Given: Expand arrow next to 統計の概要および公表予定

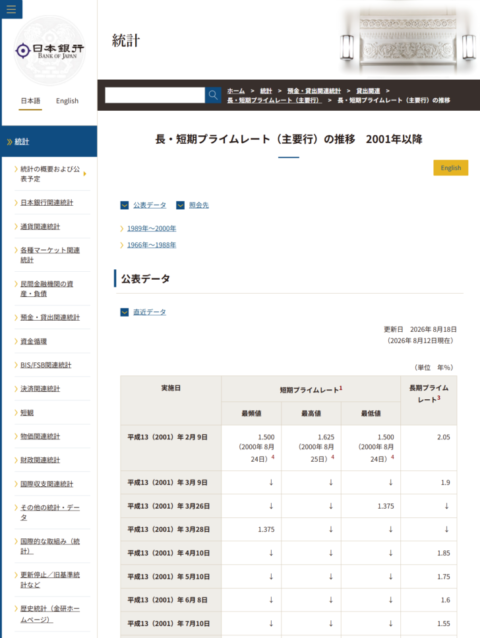Looking at the screenshot, I should tap(85, 174).
